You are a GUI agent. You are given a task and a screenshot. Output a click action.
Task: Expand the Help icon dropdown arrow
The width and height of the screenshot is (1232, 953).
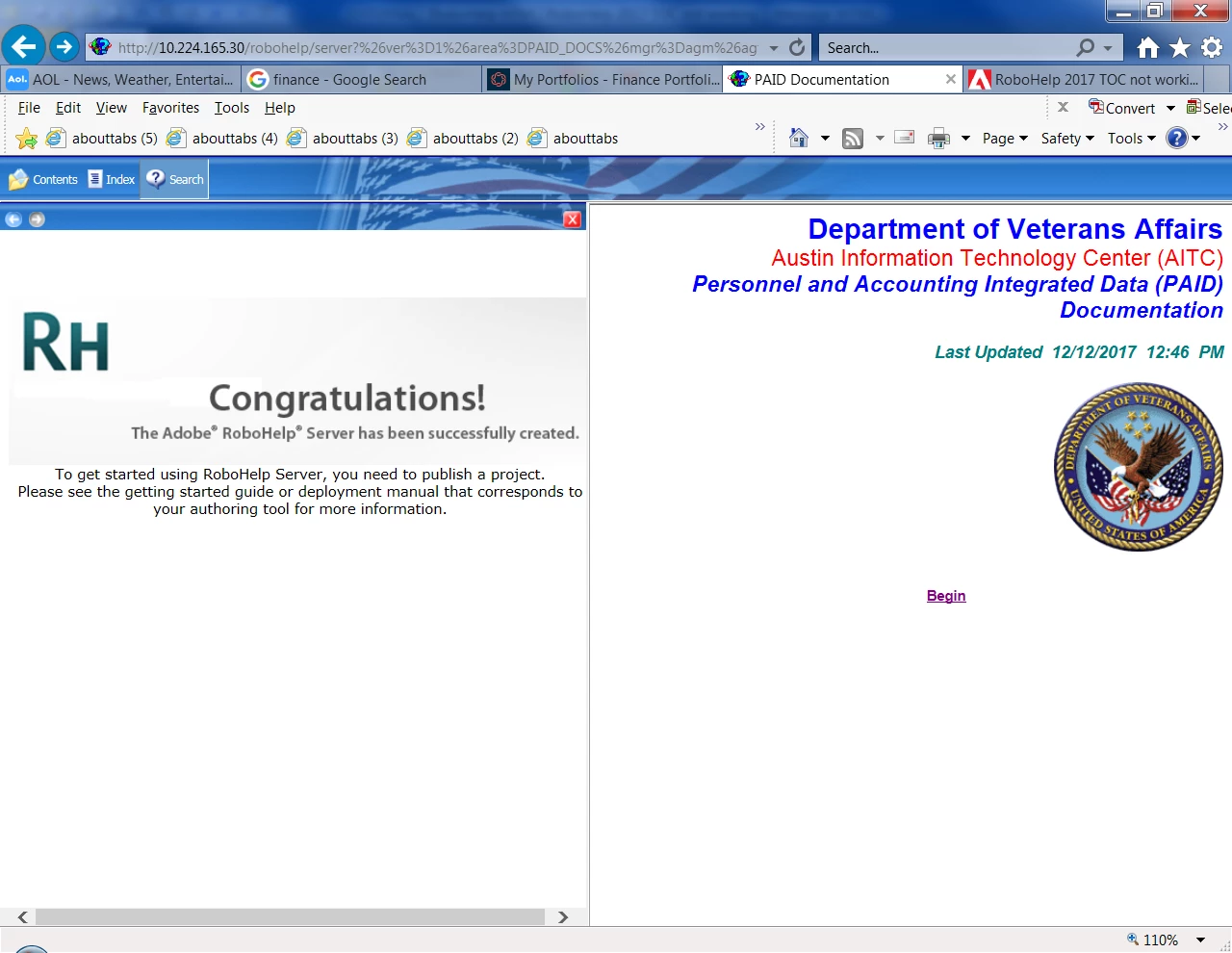(1195, 139)
